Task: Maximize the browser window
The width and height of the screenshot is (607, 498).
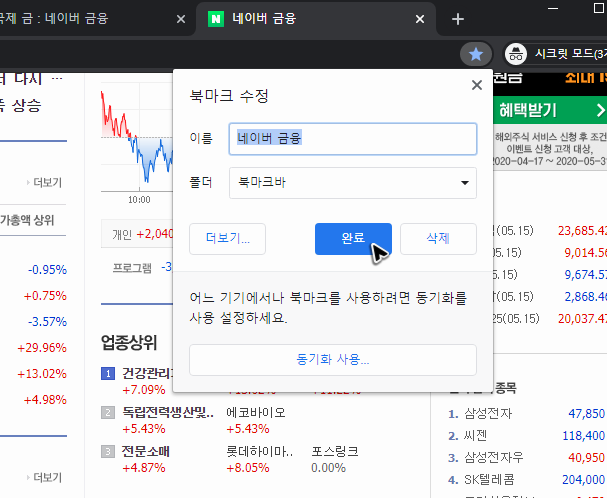Action: [599, 8]
